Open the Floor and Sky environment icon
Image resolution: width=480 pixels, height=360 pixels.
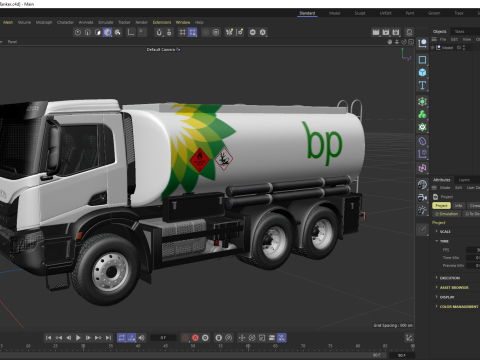pos(422,184)
